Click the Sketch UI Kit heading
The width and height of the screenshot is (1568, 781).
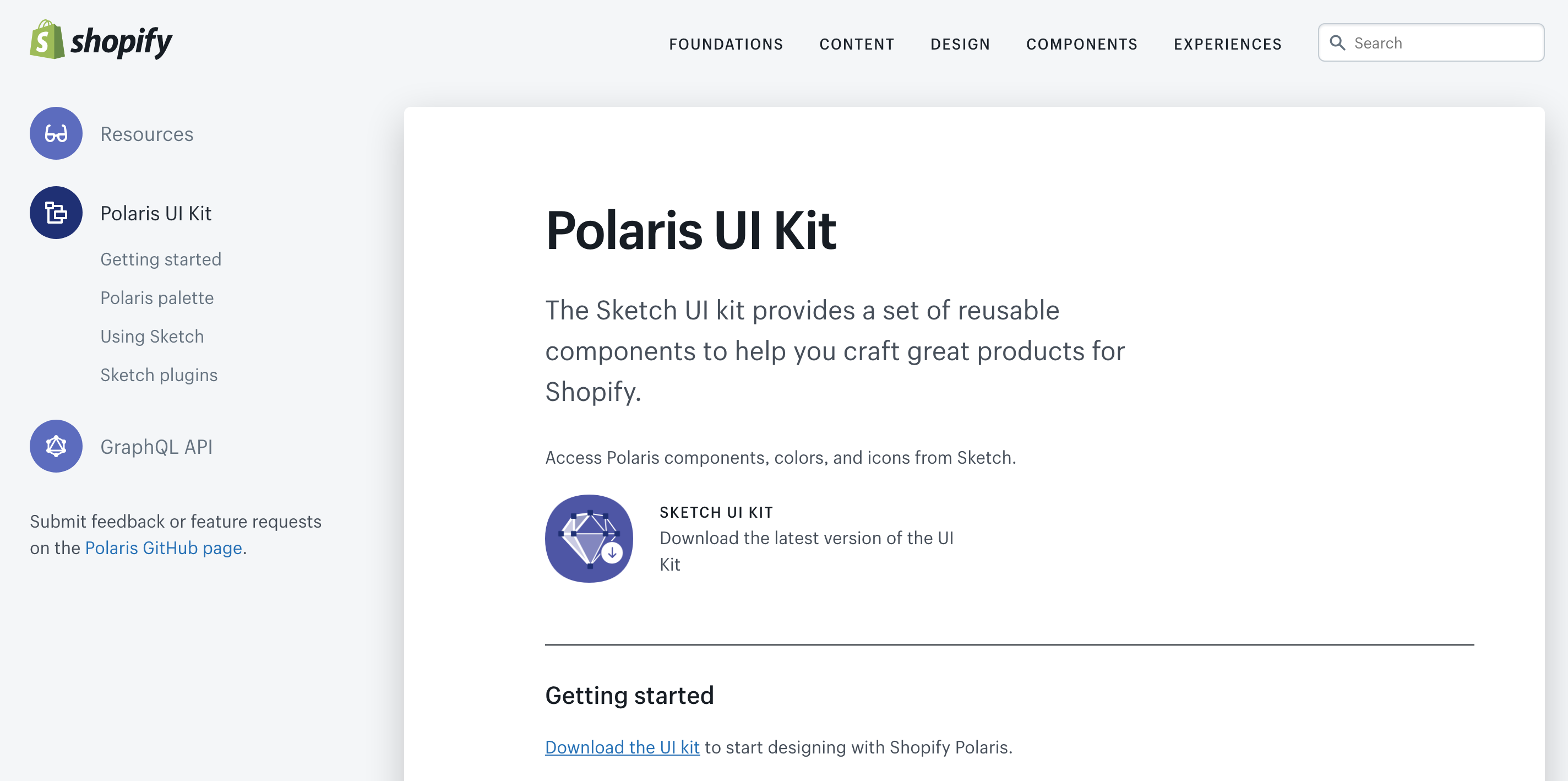(x=716, y=512)
